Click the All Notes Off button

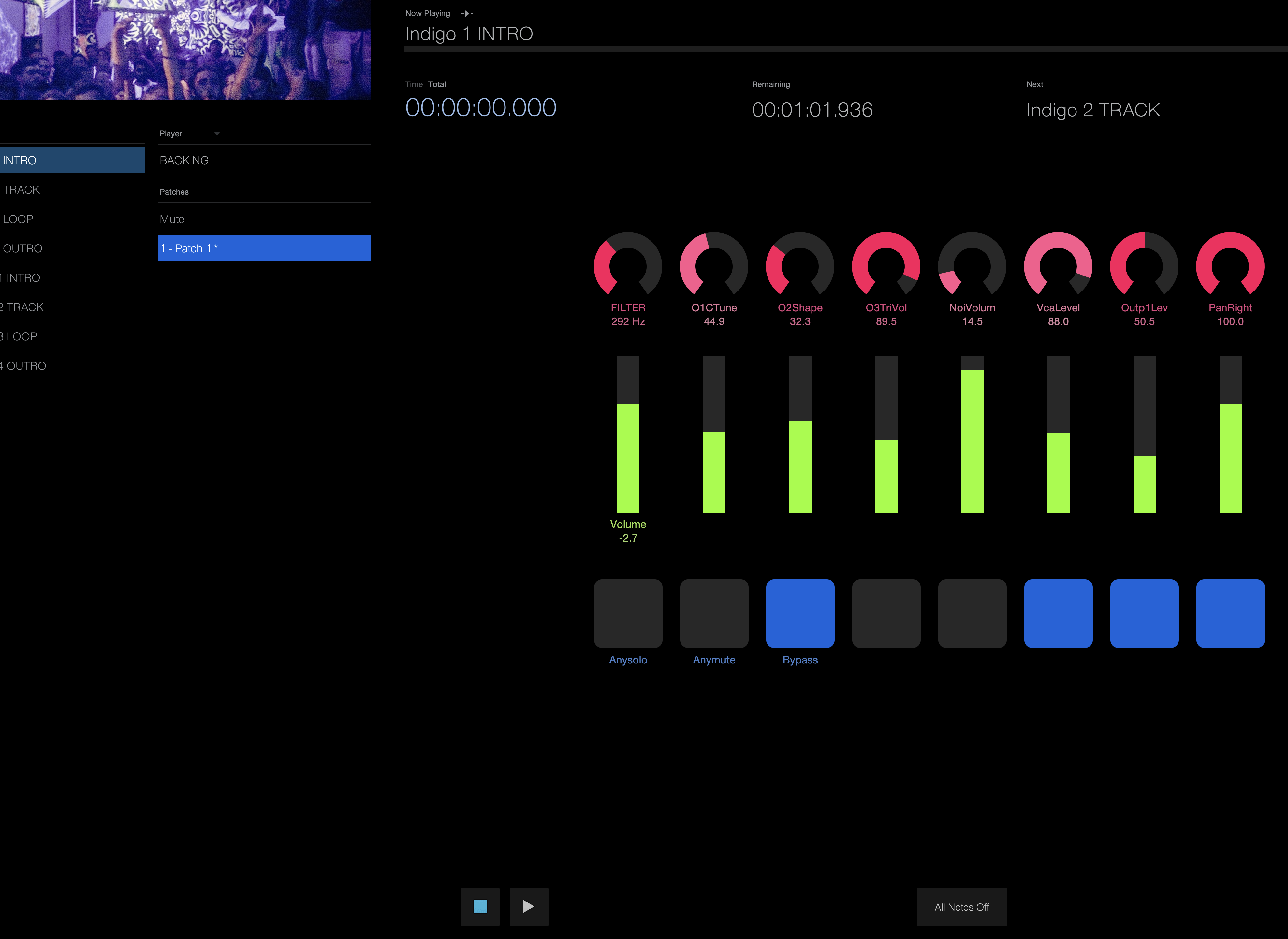961,907
